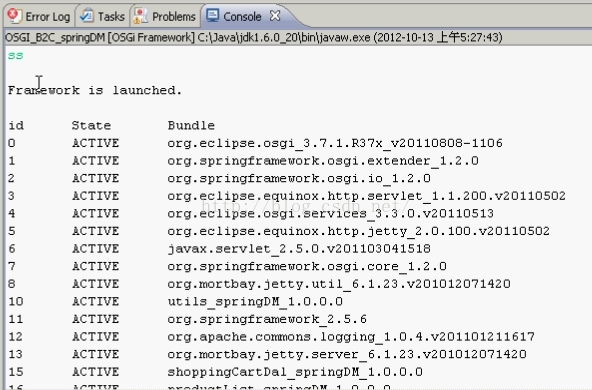This screenshot has height=390, width=592.
Task: Click bundle org.mortbay.jetty.server_6.1.23 line
Action: (347, 355)
